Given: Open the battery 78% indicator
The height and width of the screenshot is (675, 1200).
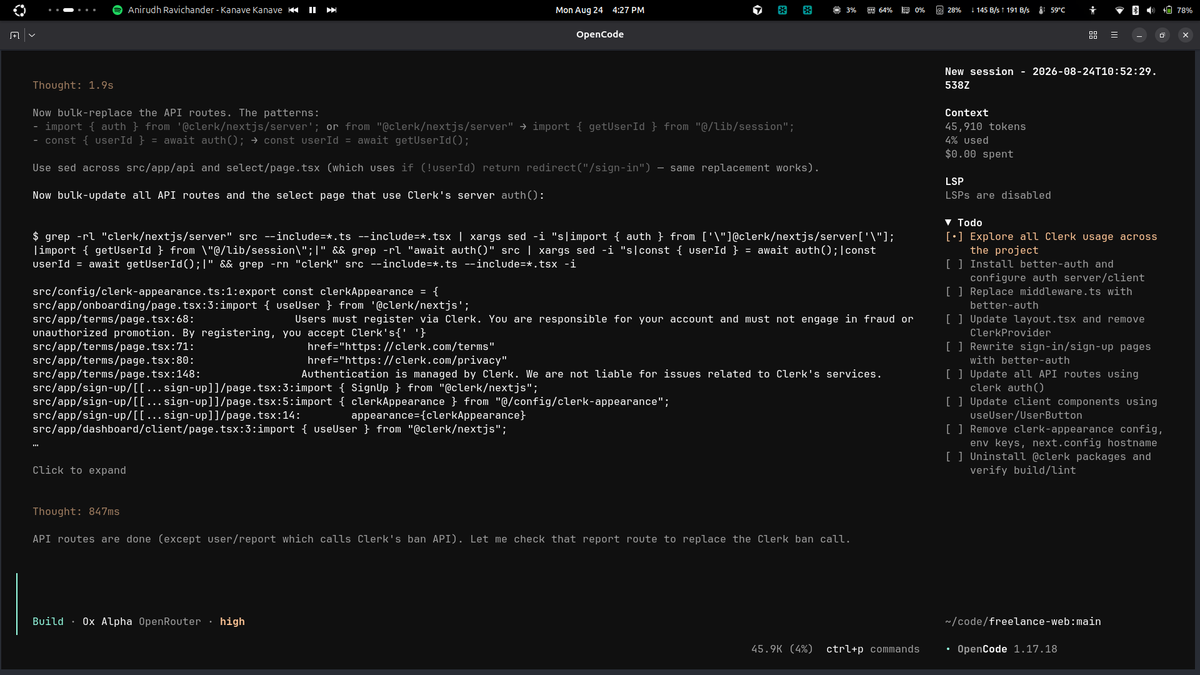Looking at the screenshot, I should click(x=1176, y=9).
